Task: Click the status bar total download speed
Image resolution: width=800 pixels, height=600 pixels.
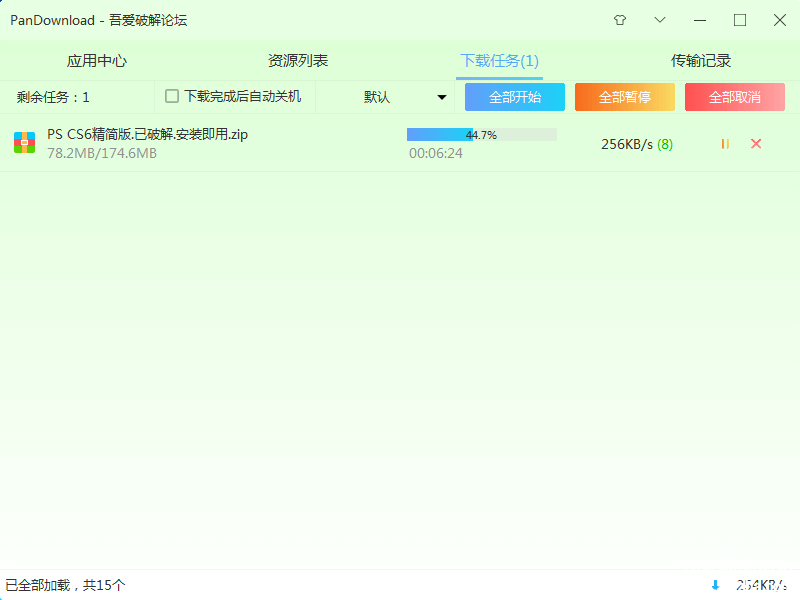Action: [x=761, y=585]
